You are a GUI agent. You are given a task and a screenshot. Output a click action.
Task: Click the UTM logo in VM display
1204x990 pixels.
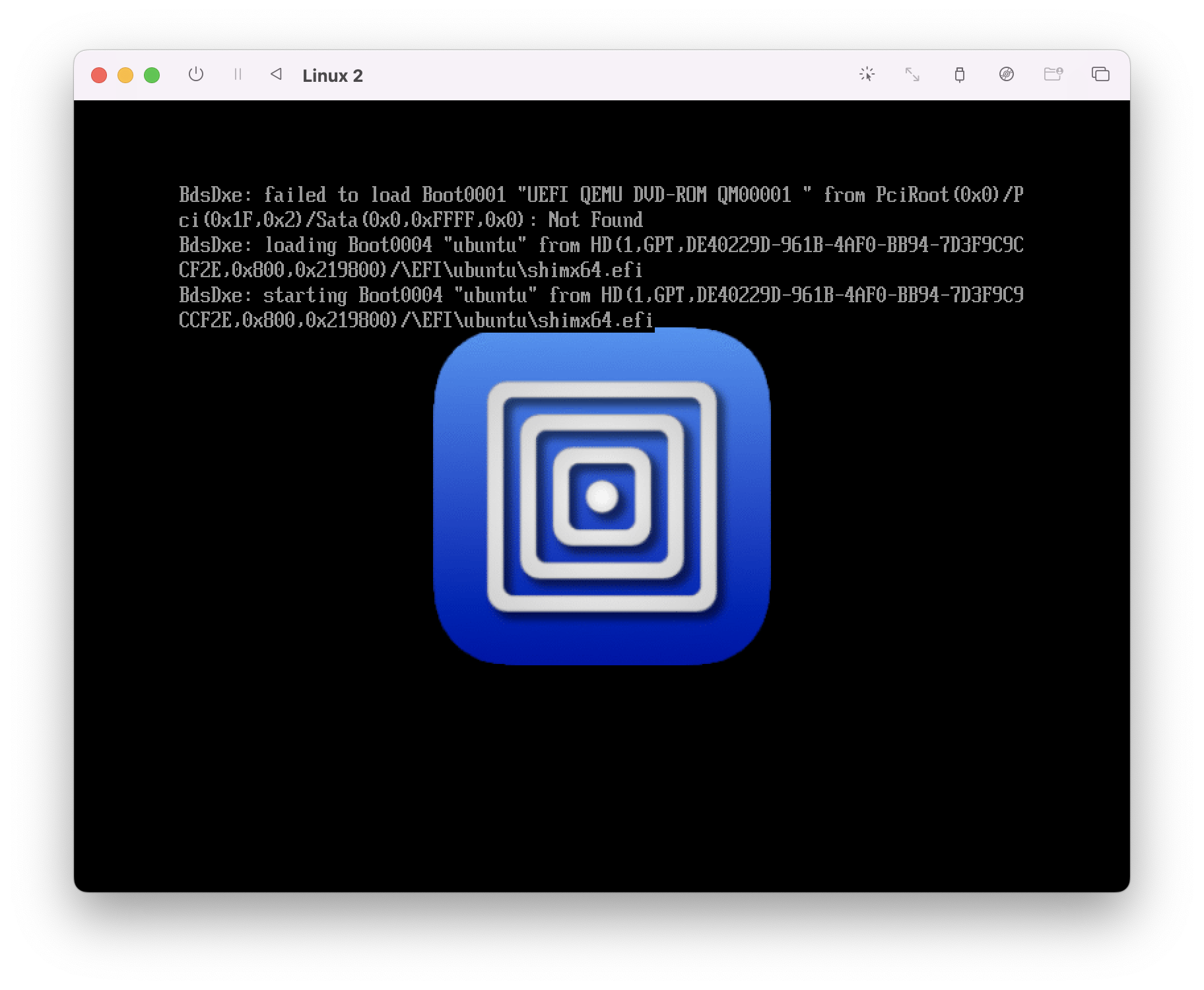click(601, 496)
